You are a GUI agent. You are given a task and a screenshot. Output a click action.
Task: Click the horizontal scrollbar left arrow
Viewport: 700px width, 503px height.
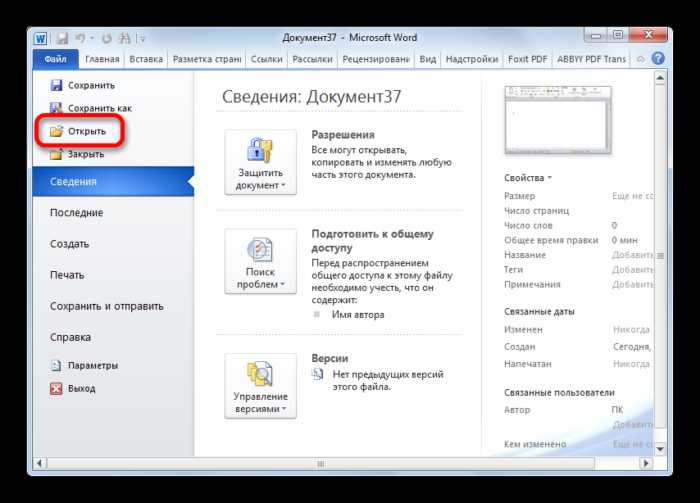39,463
